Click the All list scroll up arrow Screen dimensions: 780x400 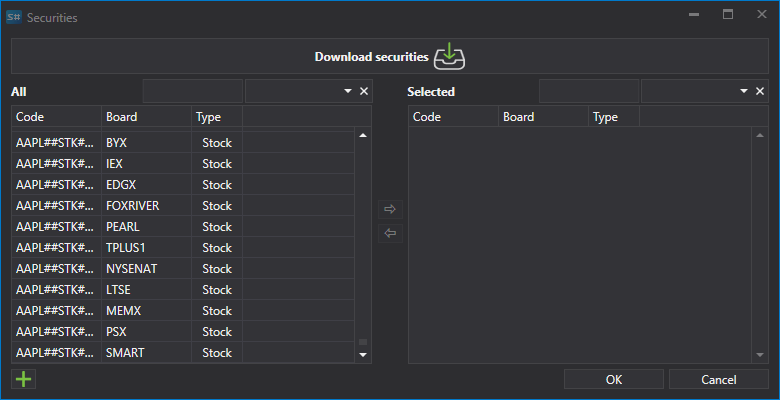(x=363, y=135)
